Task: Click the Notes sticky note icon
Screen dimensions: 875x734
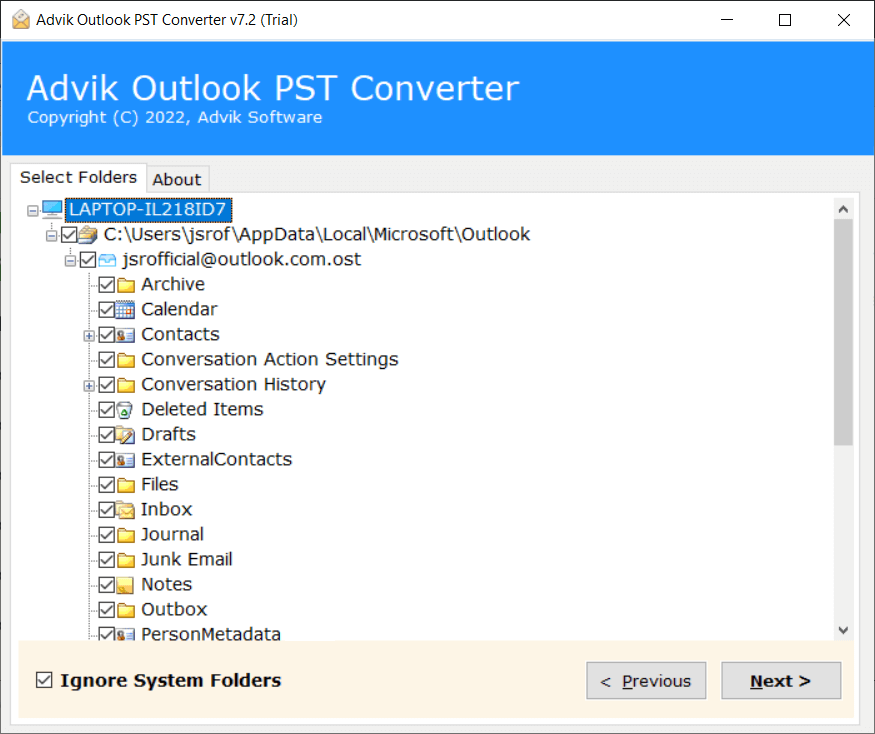Action: point(126,585)
